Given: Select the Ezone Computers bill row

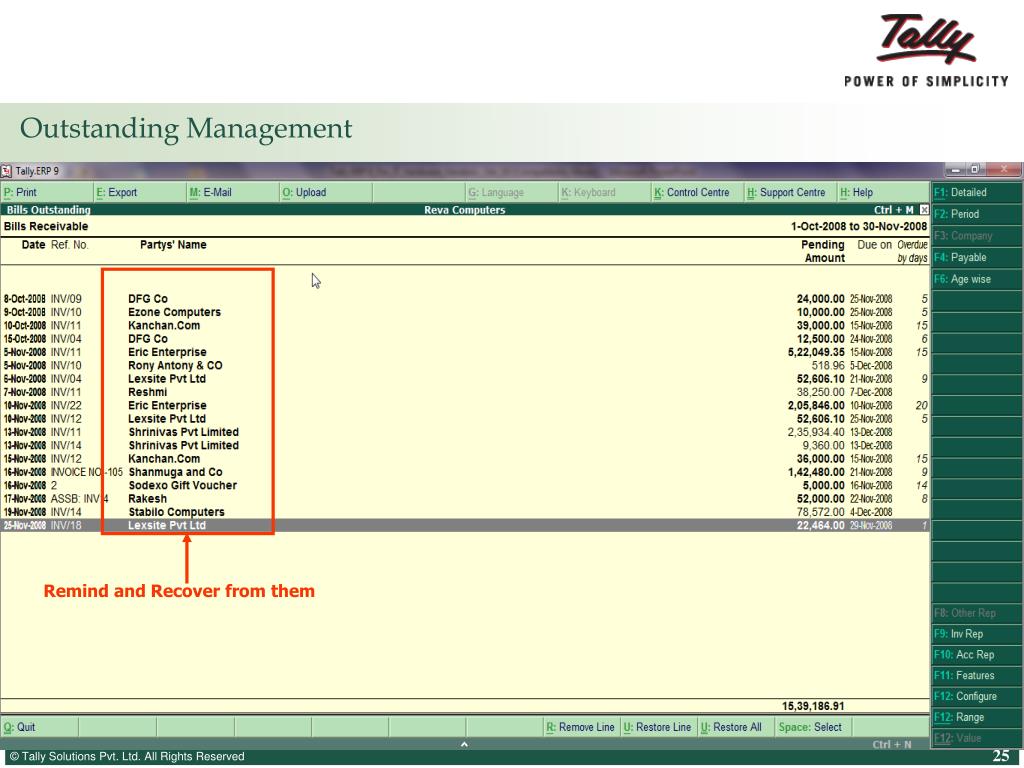Looking at the screenshot, I should tap(465, 312).
